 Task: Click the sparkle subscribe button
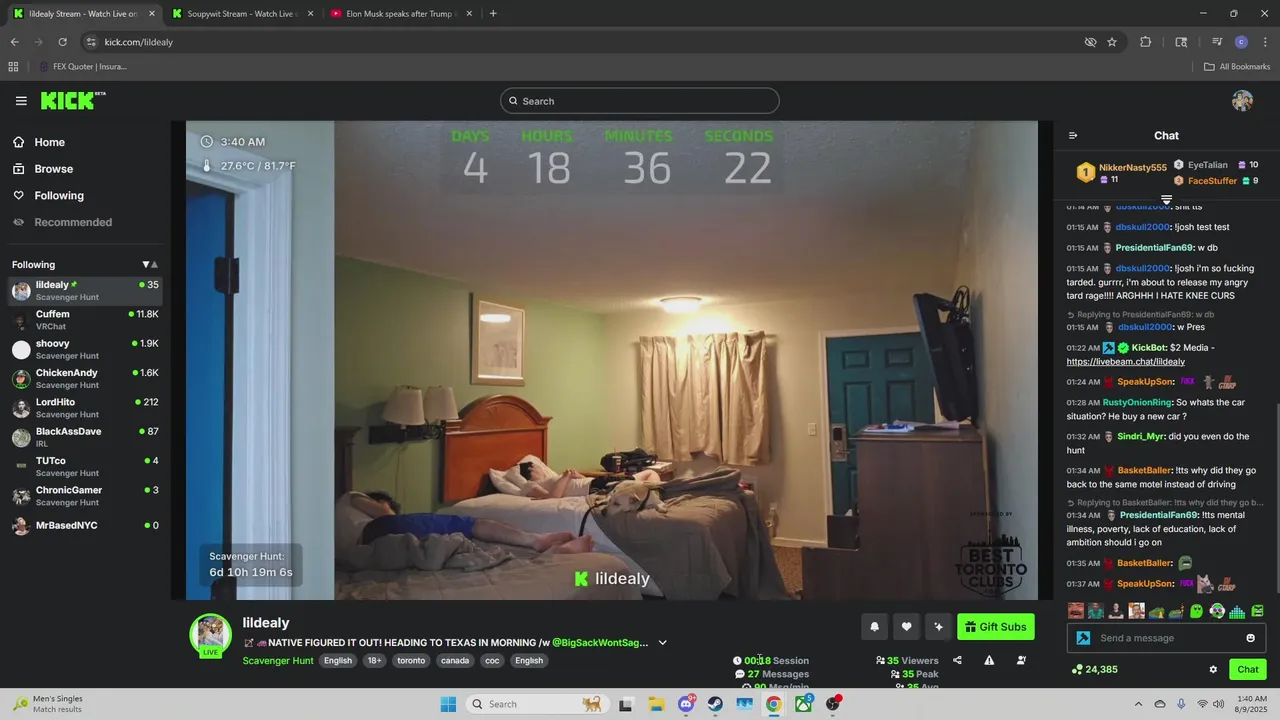[938, 627]
